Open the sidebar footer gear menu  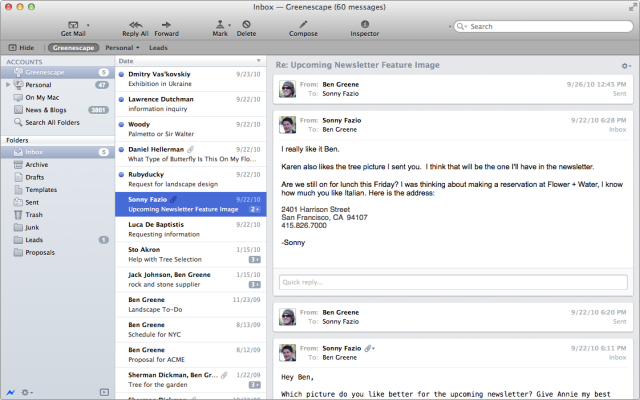point(27,392)
